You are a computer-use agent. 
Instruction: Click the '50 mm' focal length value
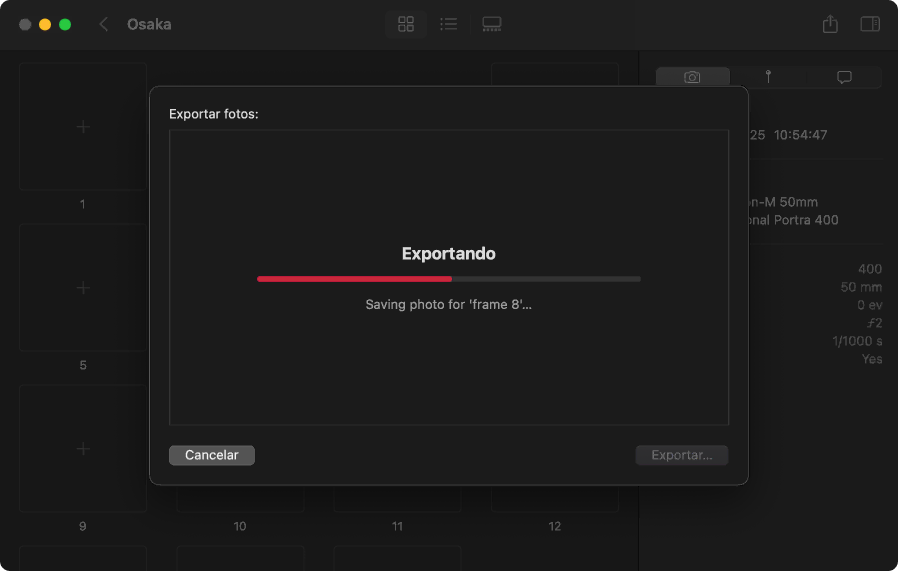pos(861,287)
